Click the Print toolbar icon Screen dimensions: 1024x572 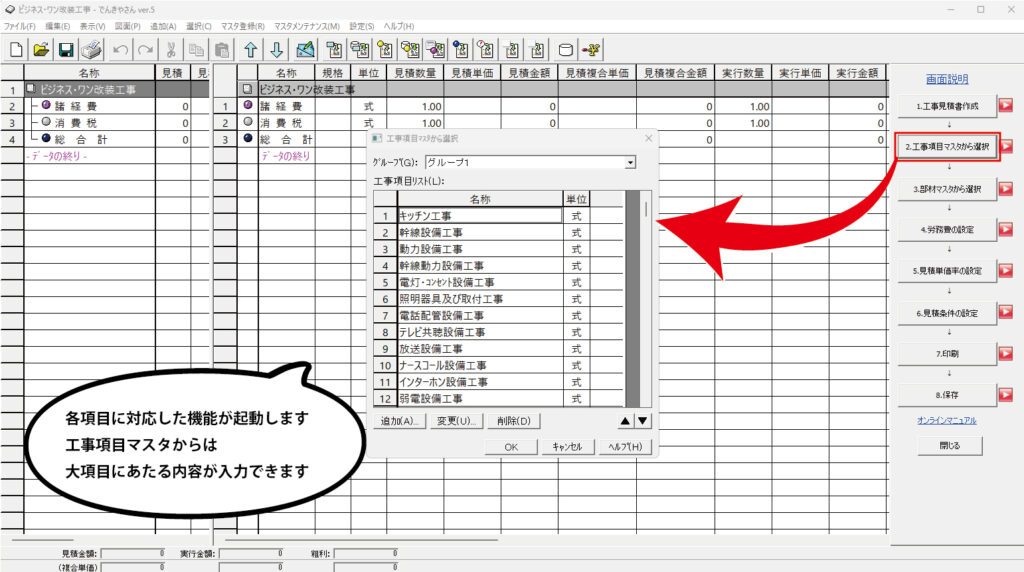91,50
